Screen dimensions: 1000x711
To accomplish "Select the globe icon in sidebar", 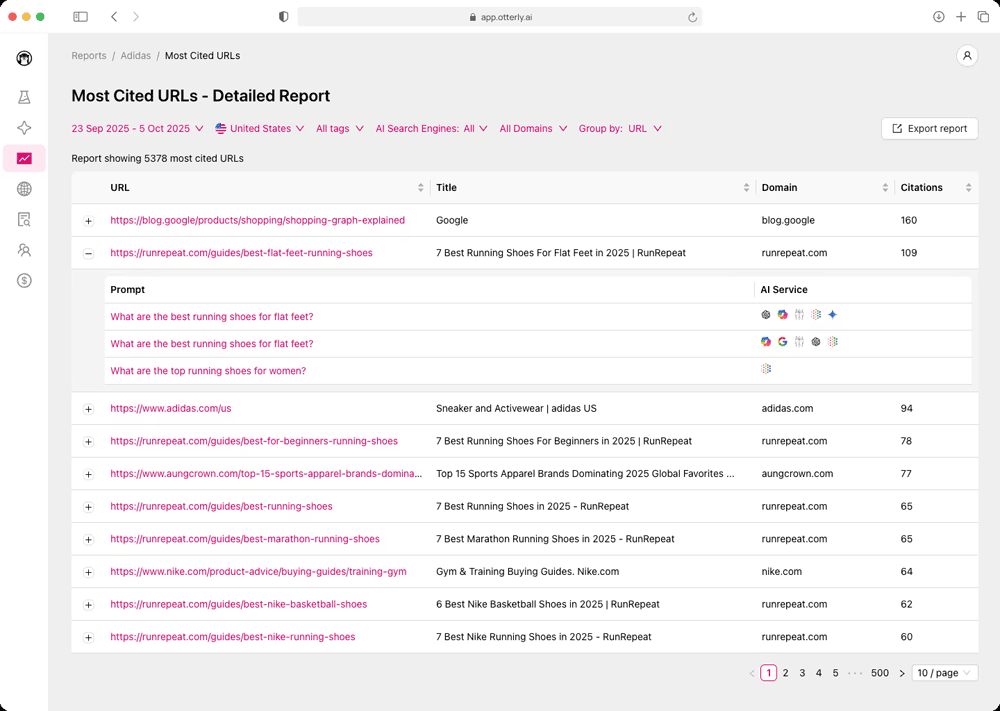I will click(24, 189).
